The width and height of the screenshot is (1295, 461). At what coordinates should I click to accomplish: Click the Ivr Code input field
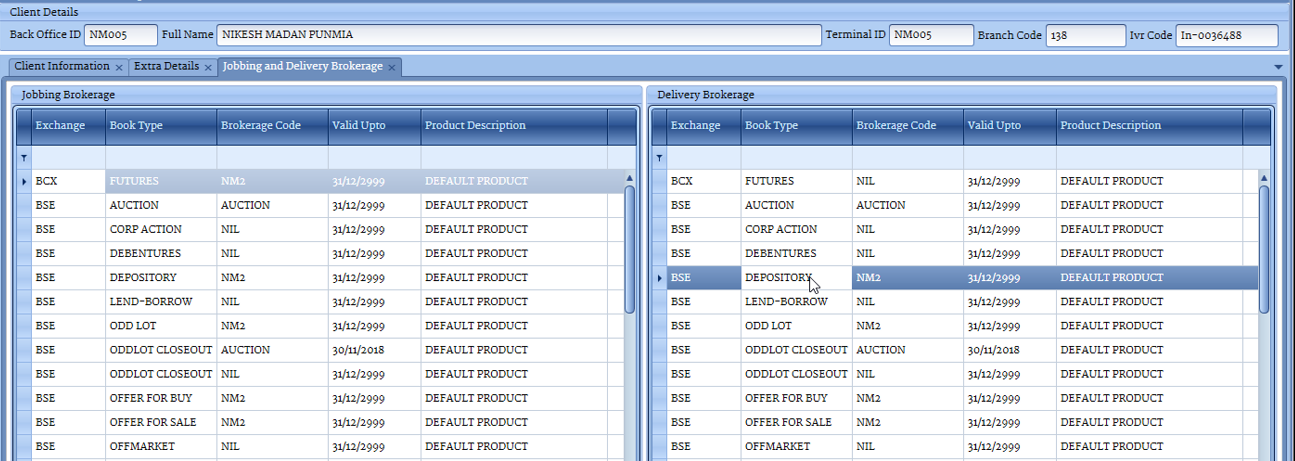coord(1226,35)
